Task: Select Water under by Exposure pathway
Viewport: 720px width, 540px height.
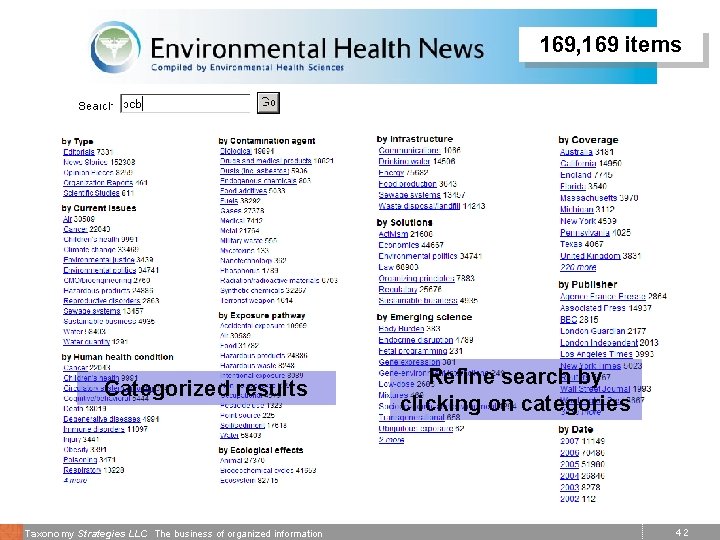Action: 229,435
